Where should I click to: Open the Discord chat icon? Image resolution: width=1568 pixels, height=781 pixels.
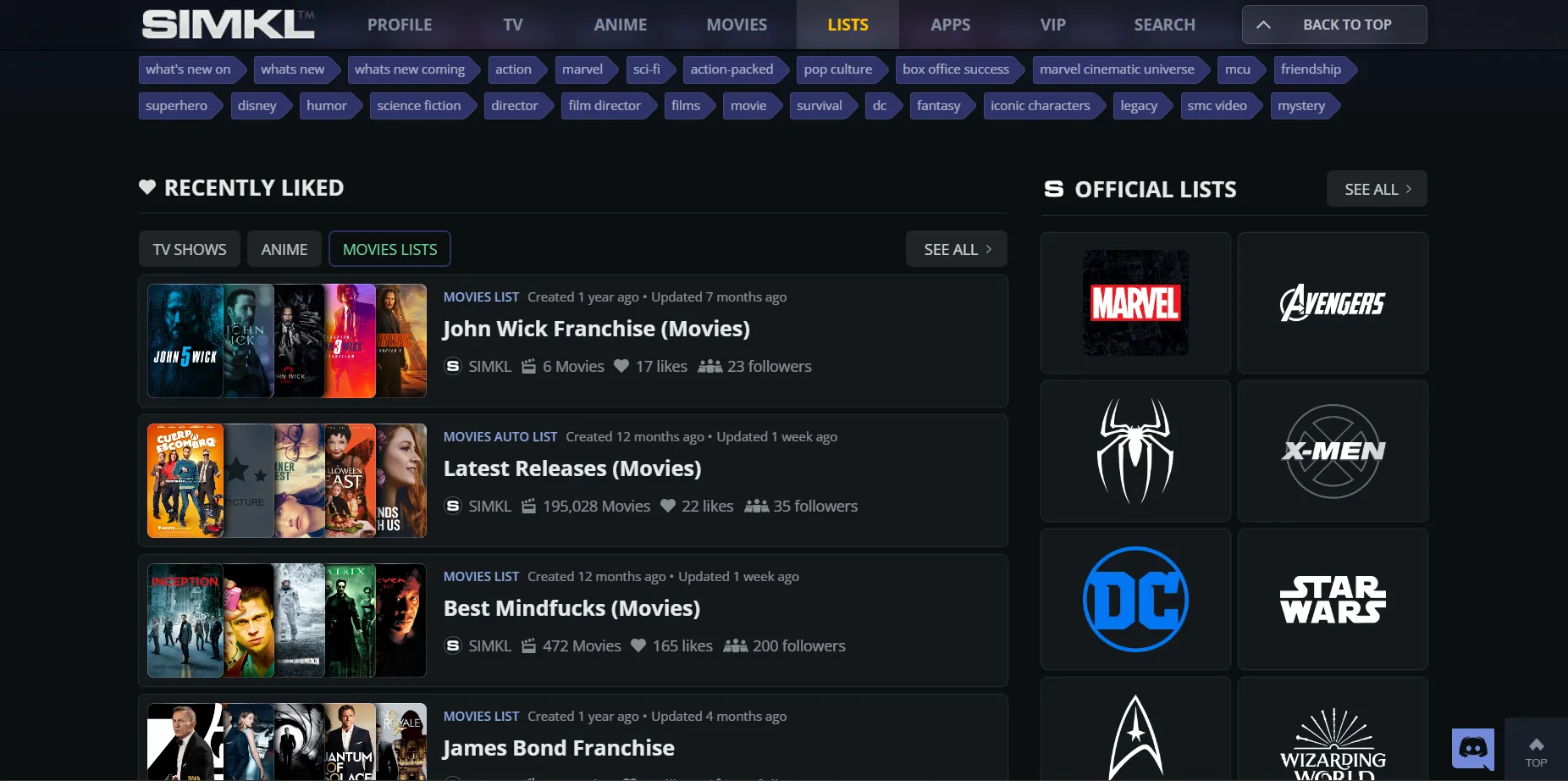tap(1472, 748)
